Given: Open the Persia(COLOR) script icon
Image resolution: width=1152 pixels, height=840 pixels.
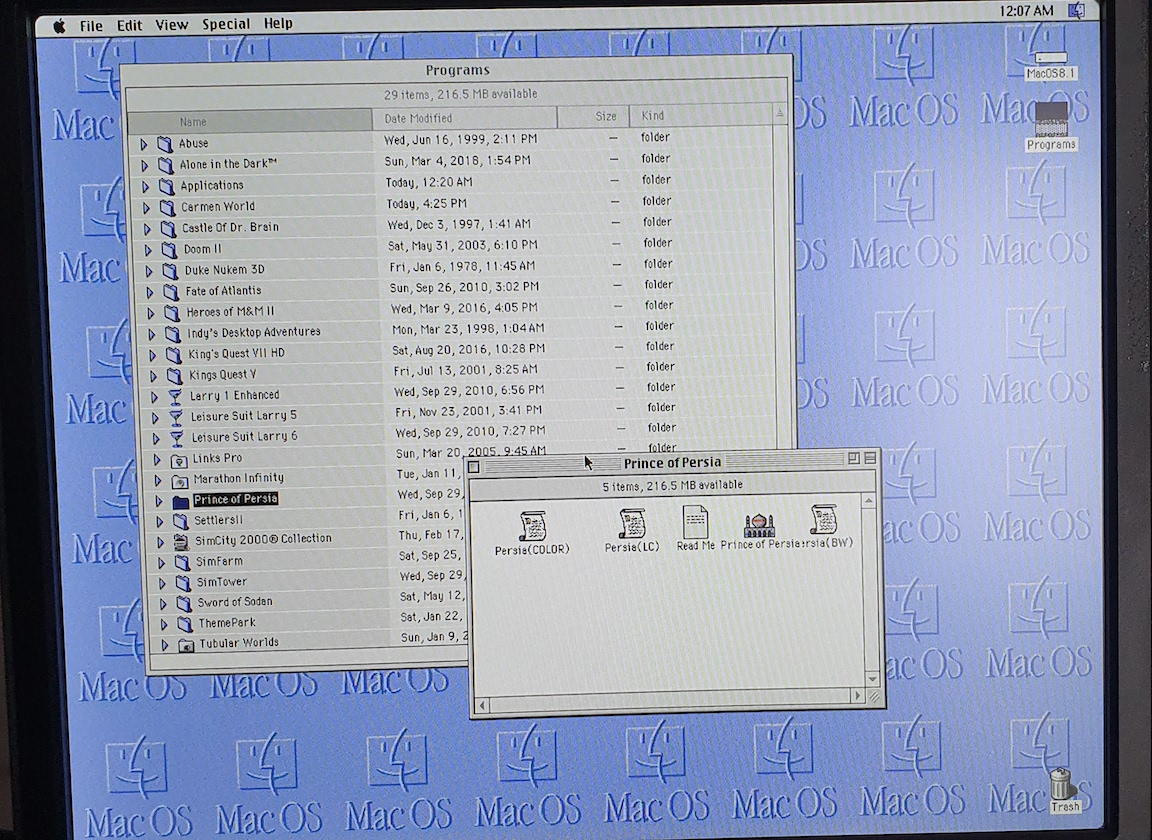Looking at the screenshot, I should click(532, 526).
